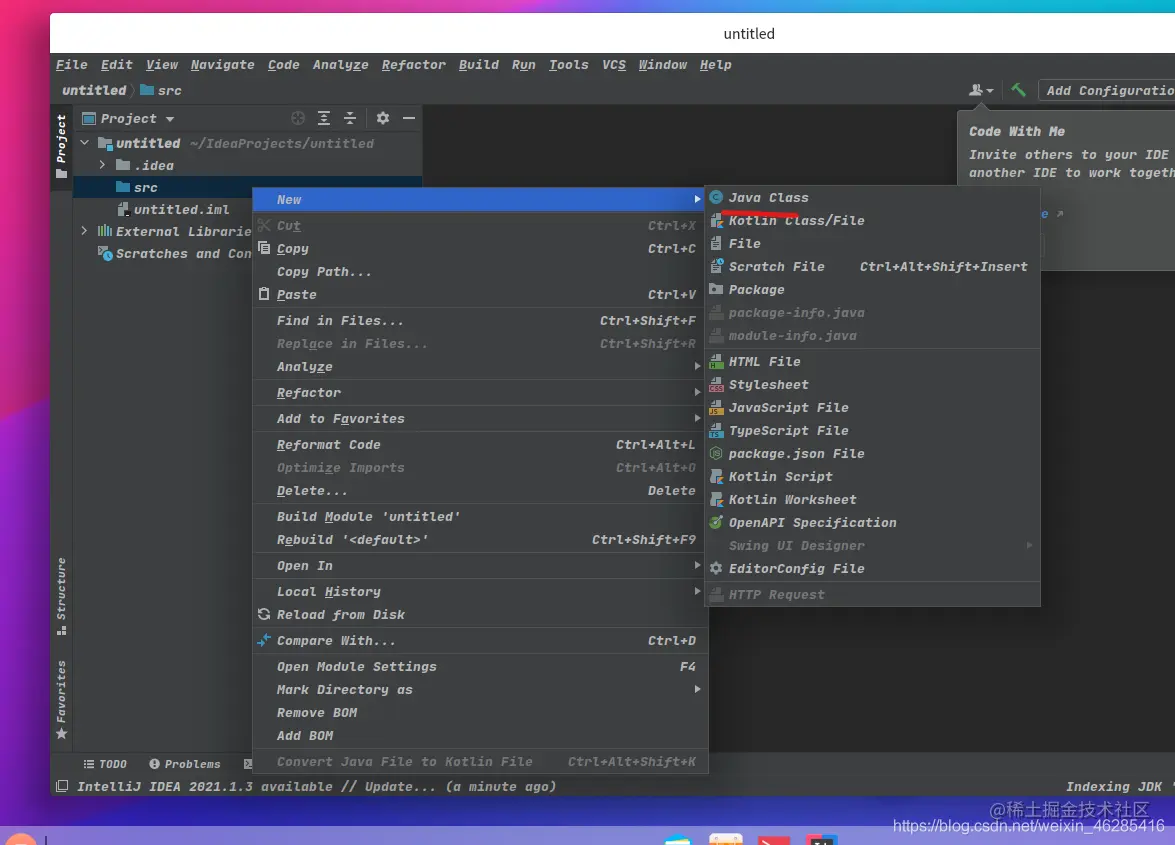Open the File menu

coord(71,64)
